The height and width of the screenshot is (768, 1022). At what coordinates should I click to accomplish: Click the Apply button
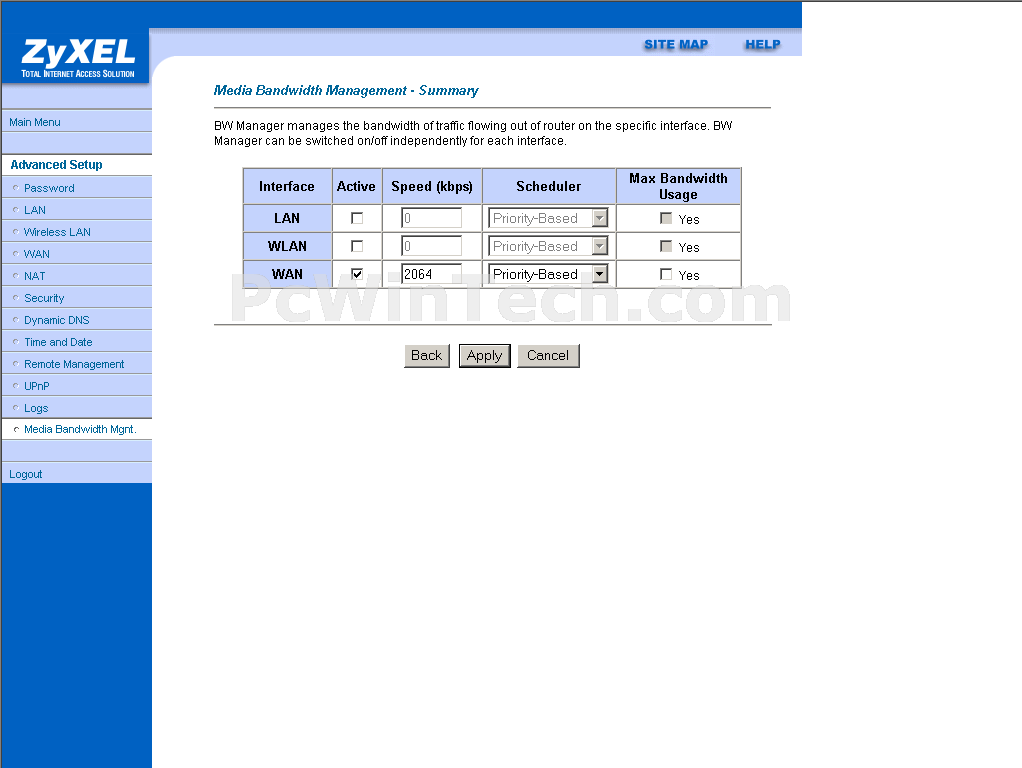[484, 355]
